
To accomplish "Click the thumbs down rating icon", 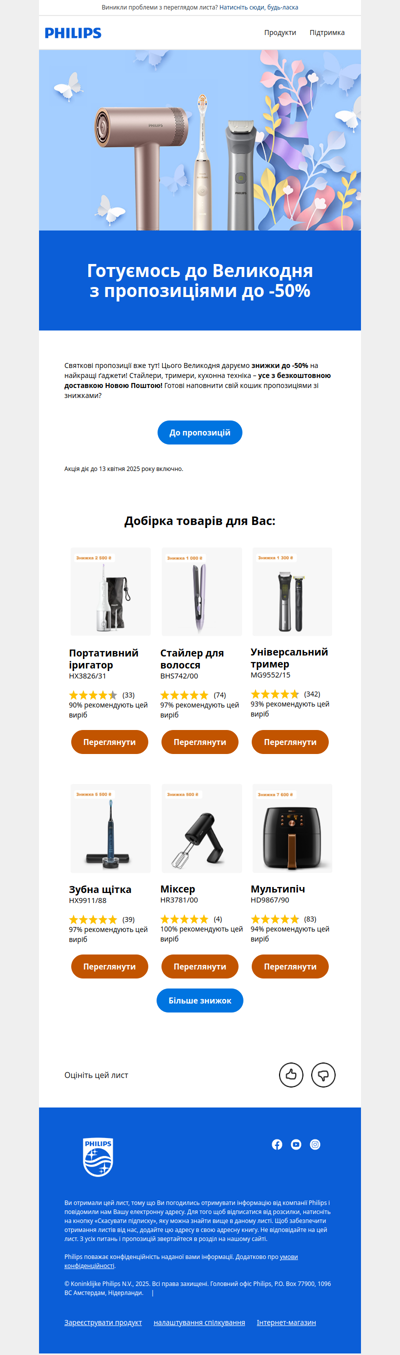I will click(323, 1075).
